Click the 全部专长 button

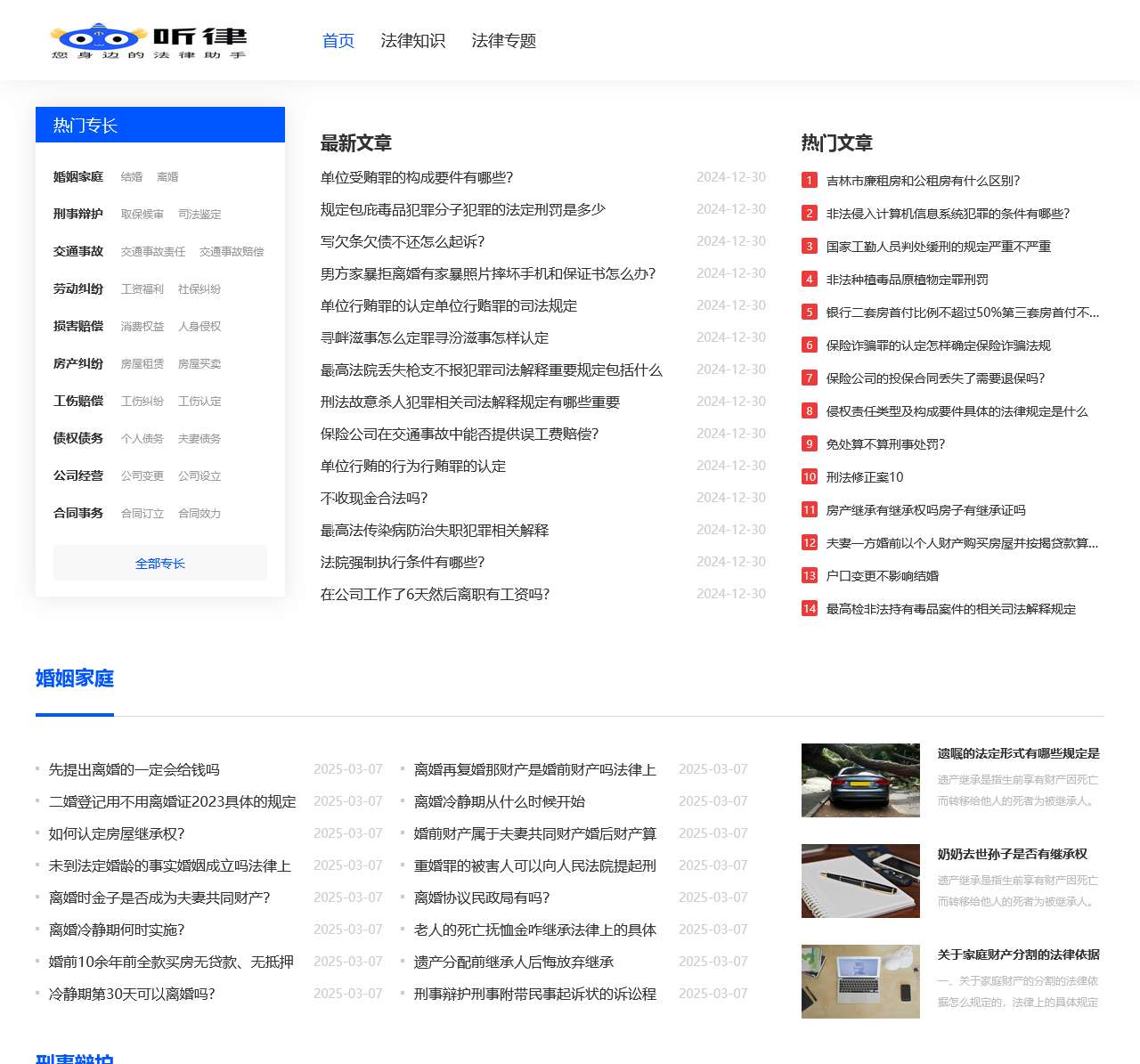(x=159, y=563)
